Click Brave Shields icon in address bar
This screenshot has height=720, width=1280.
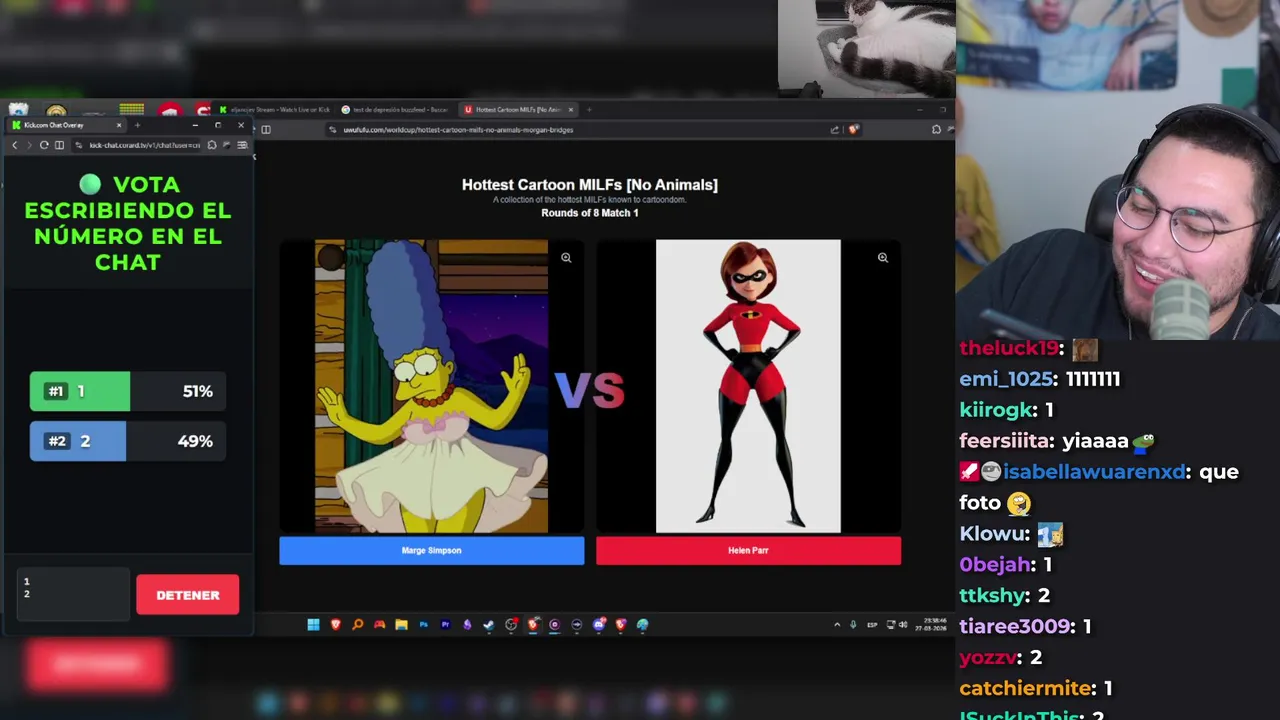click(x=853, y=129)
